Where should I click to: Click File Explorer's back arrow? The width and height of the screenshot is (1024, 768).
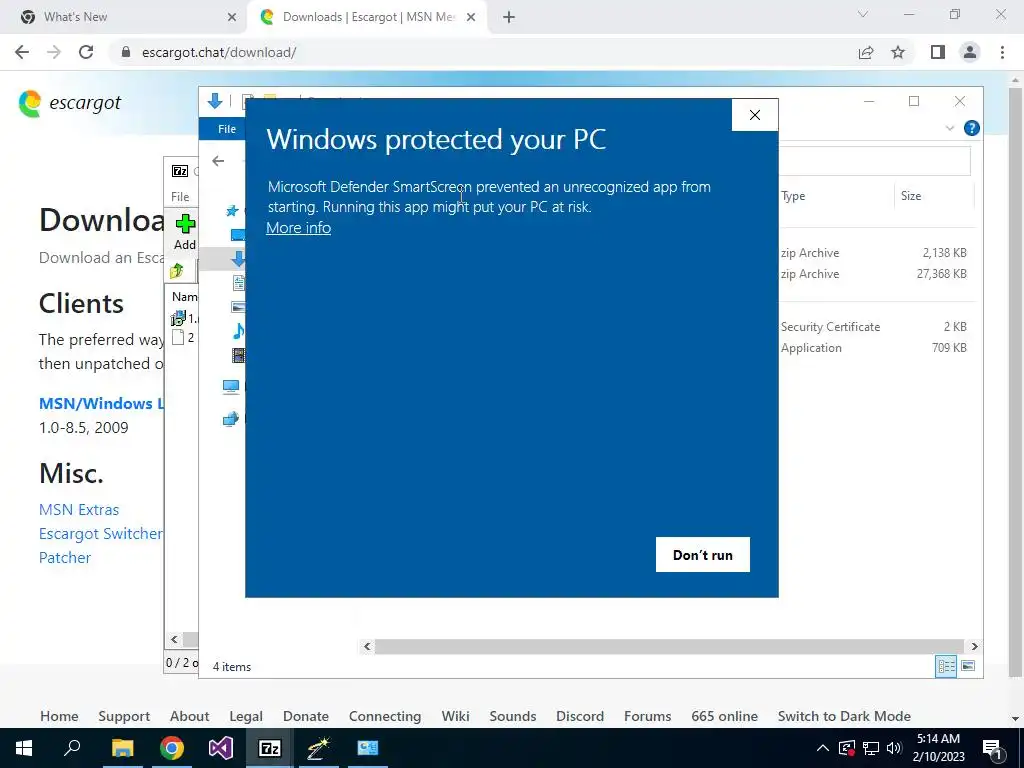coord(218,161)
